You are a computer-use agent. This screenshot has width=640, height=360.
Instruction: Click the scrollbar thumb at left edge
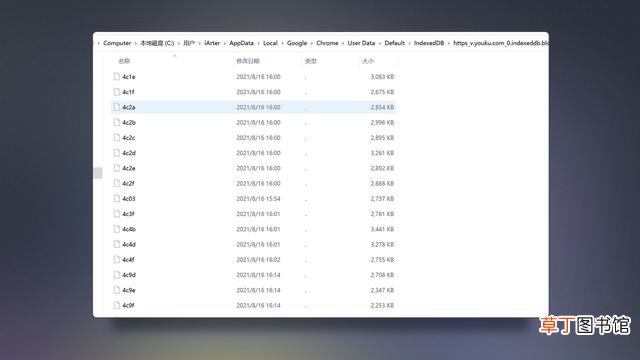[98, 173]
